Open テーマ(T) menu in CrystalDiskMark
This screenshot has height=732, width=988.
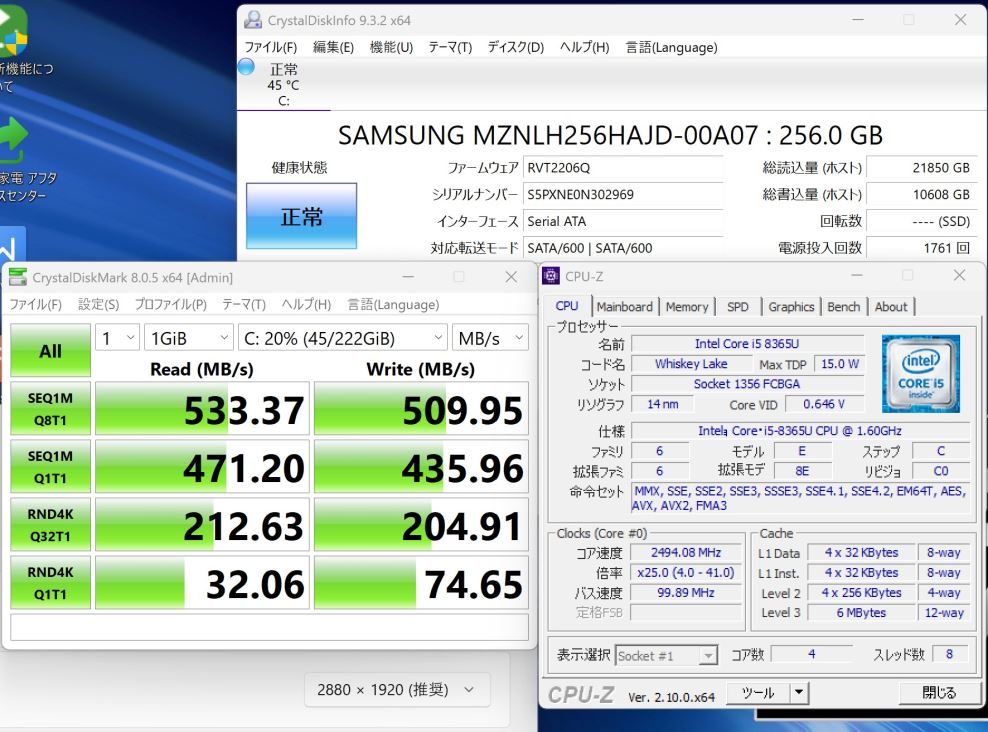click(244, 304)
